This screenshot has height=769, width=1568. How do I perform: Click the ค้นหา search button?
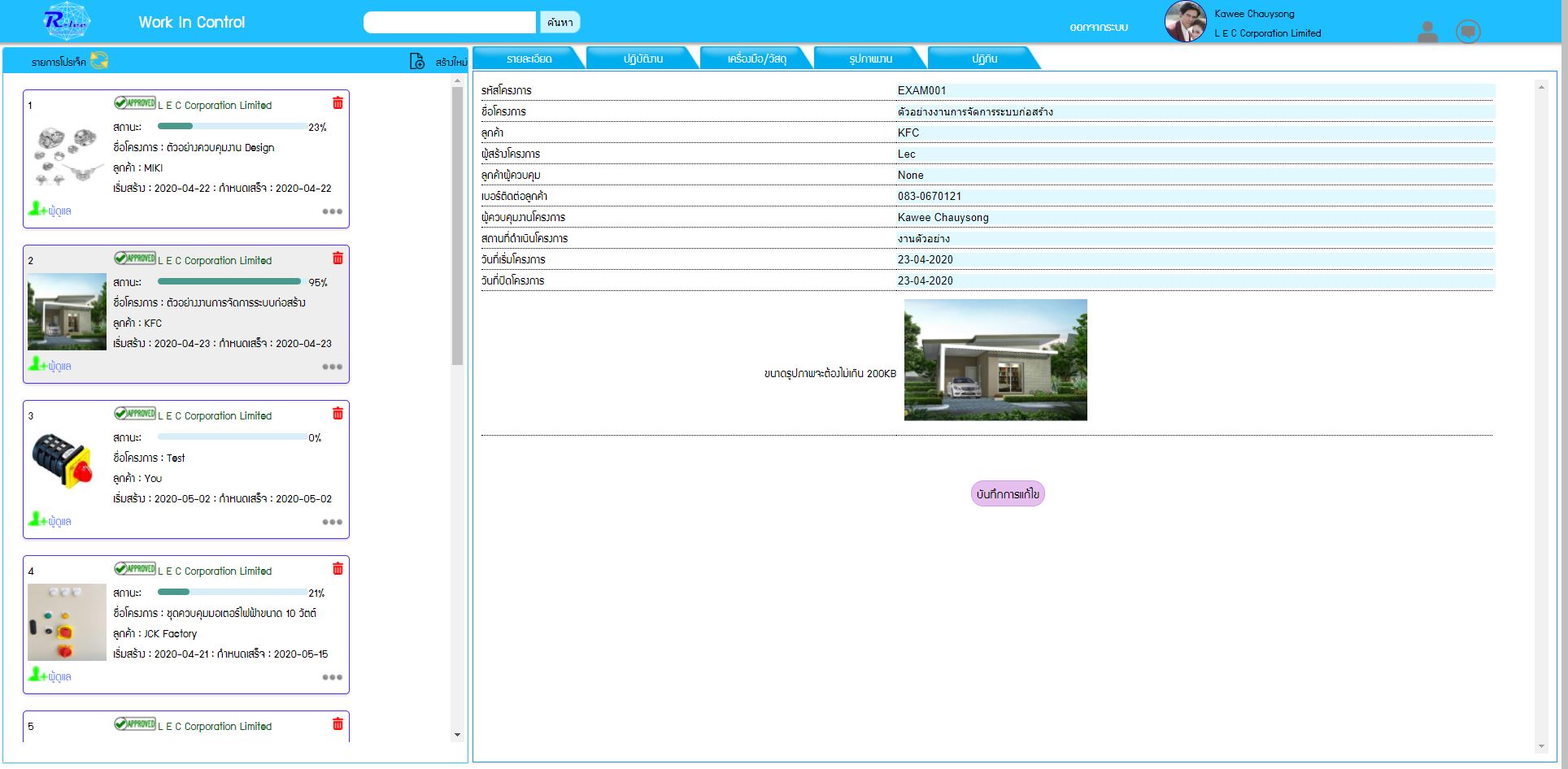pyautogui.click(x=560, y=22)
